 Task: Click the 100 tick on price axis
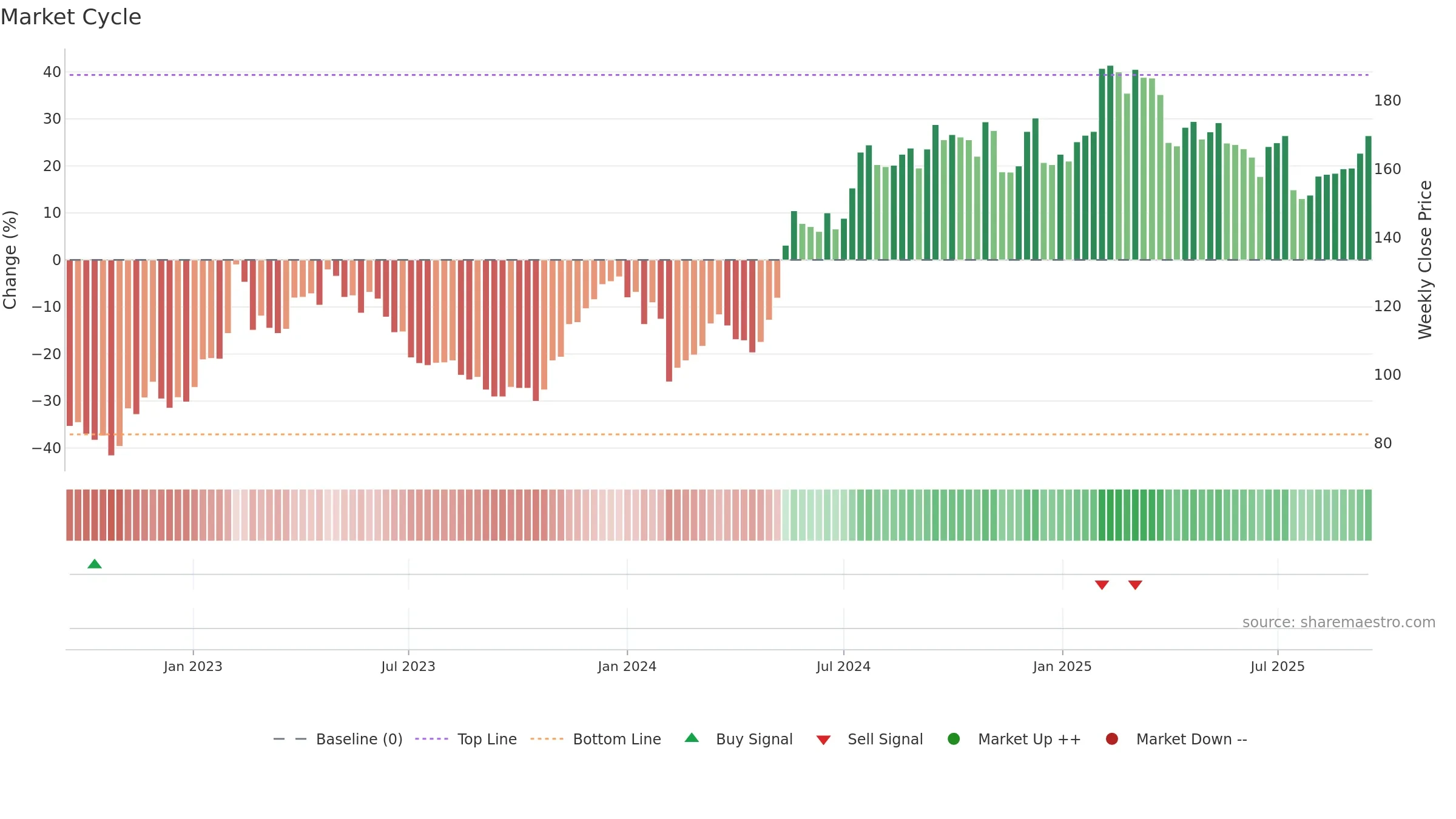(1387, 375)
